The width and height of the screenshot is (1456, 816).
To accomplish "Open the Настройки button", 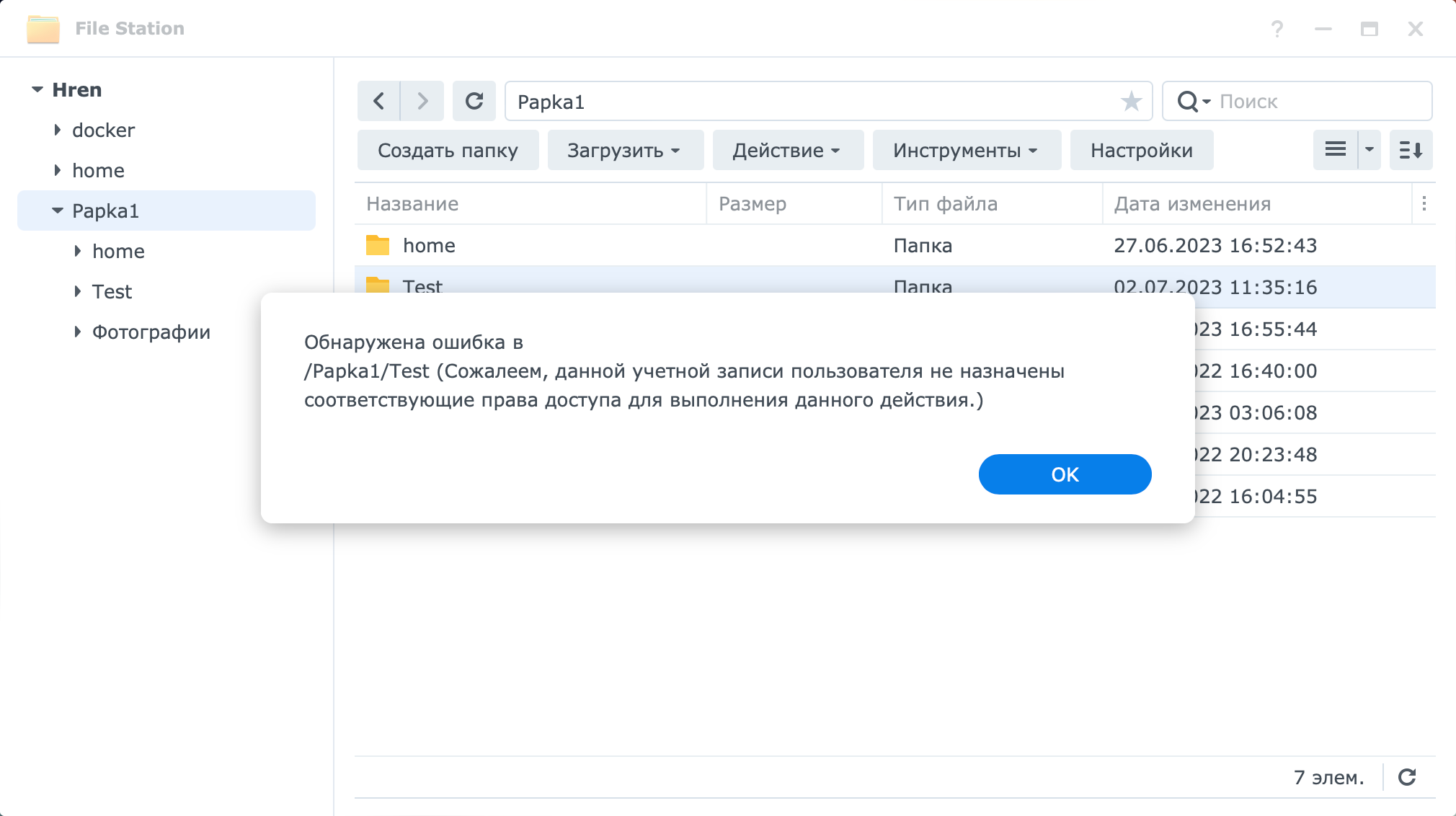I will coord(1142,150).
